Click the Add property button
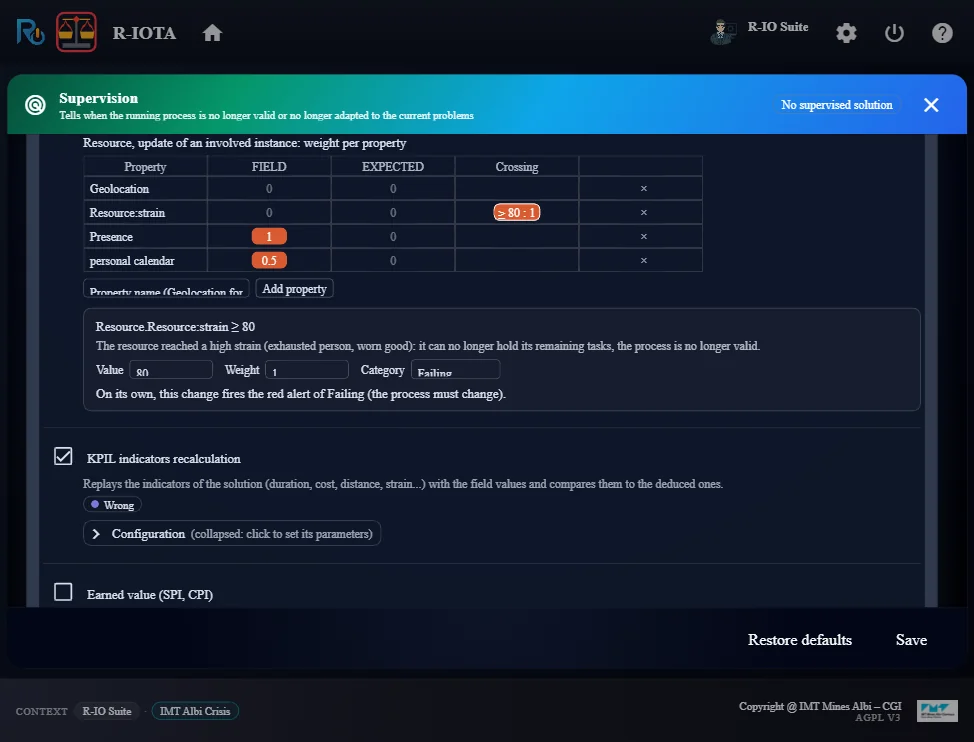Screen dimensions: 974x742 [294, 289]
